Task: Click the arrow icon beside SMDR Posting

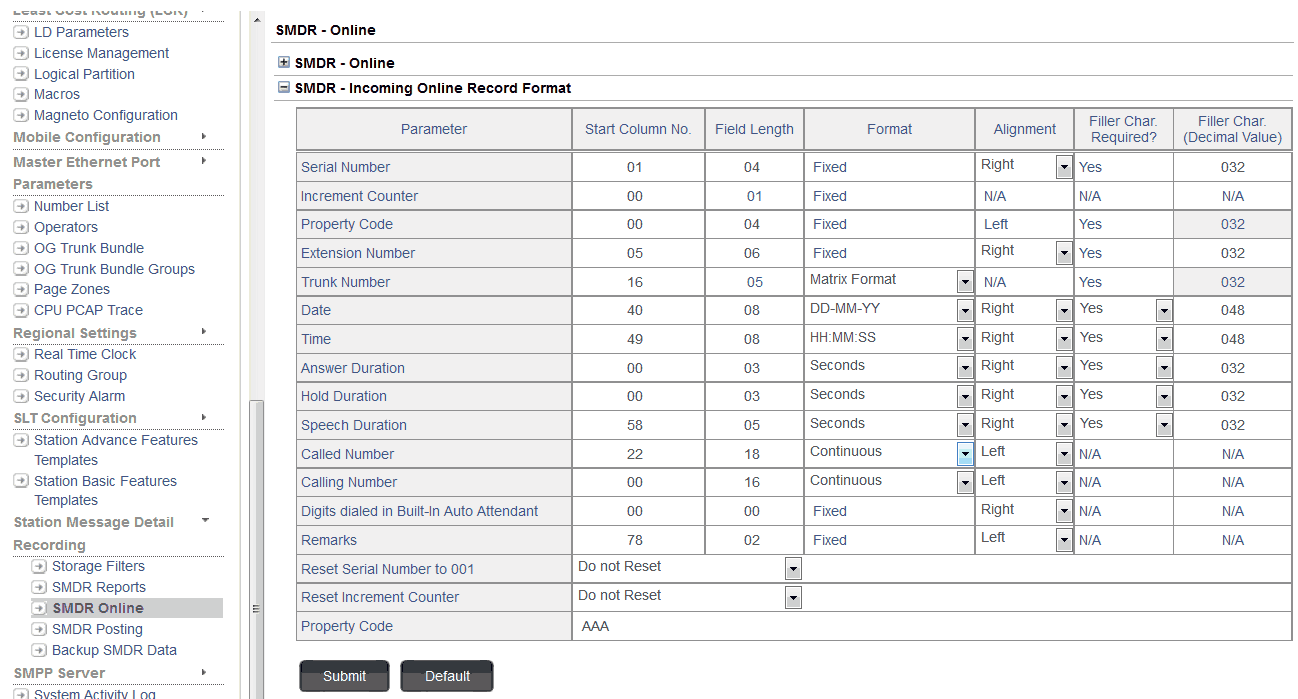Action: 39,629
